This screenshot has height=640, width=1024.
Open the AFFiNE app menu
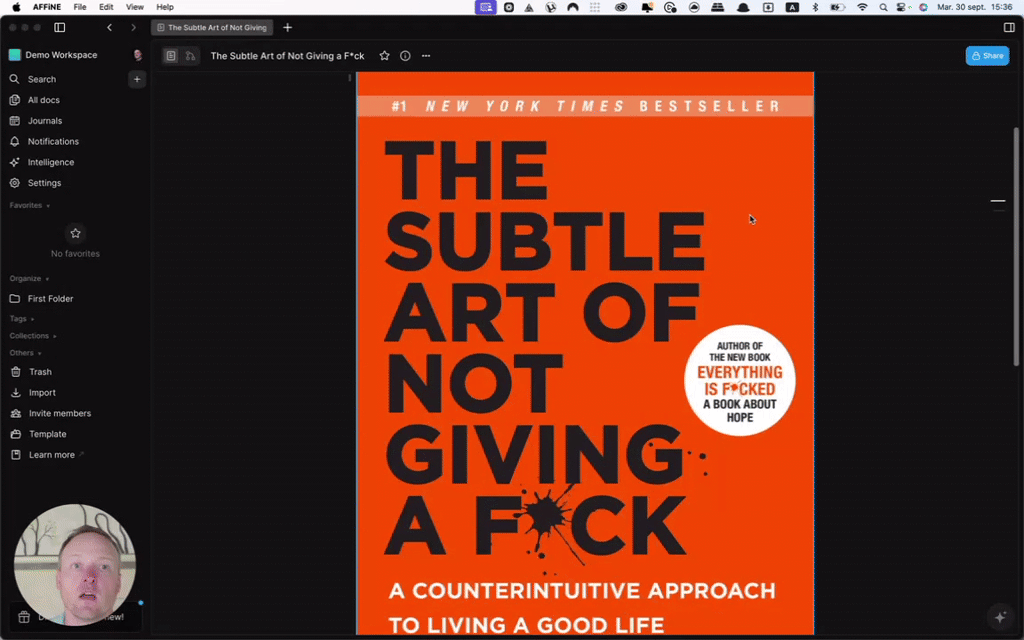tap(47, 7)
